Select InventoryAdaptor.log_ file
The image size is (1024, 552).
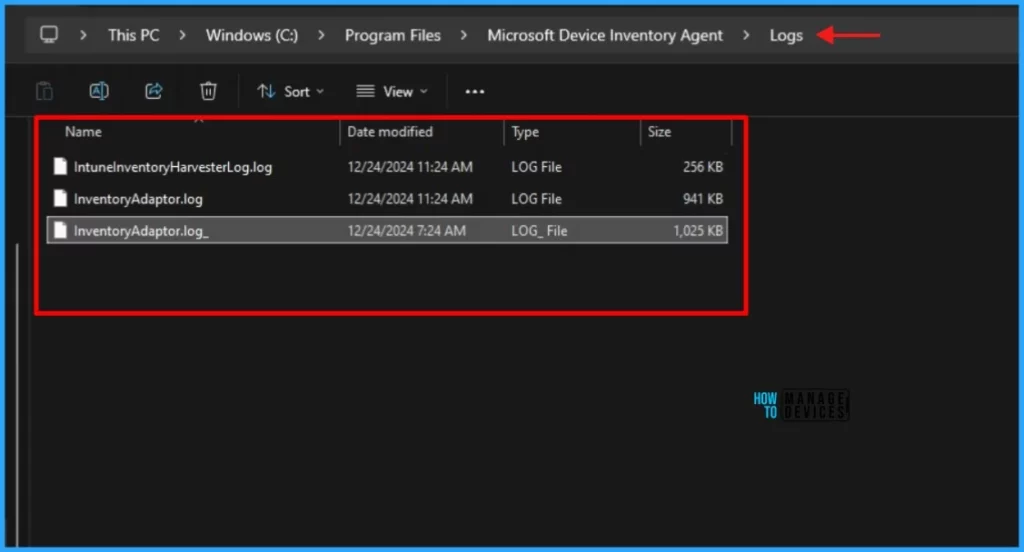coord(141,231)
